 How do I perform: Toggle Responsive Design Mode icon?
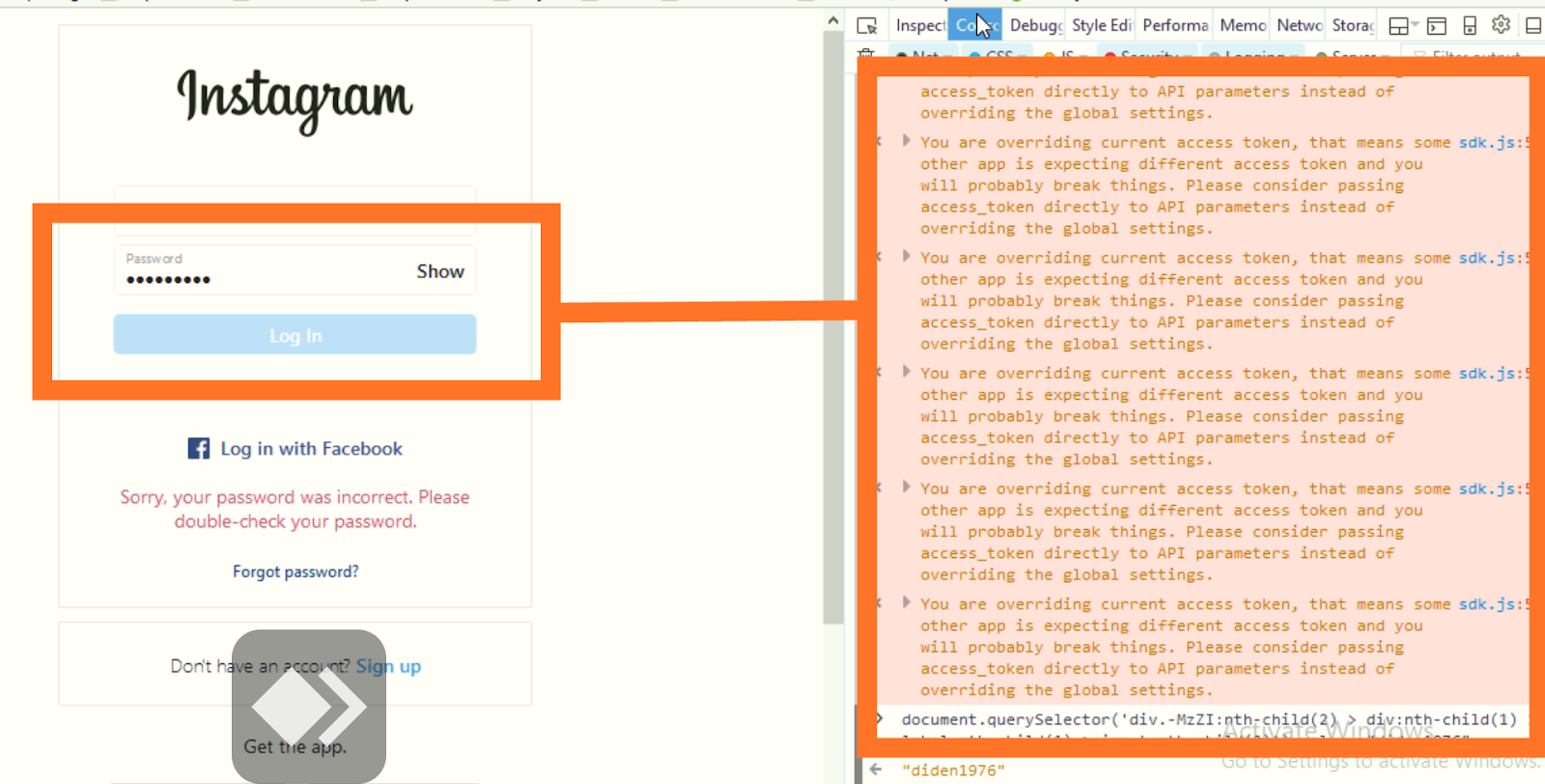coord(1470,25)
